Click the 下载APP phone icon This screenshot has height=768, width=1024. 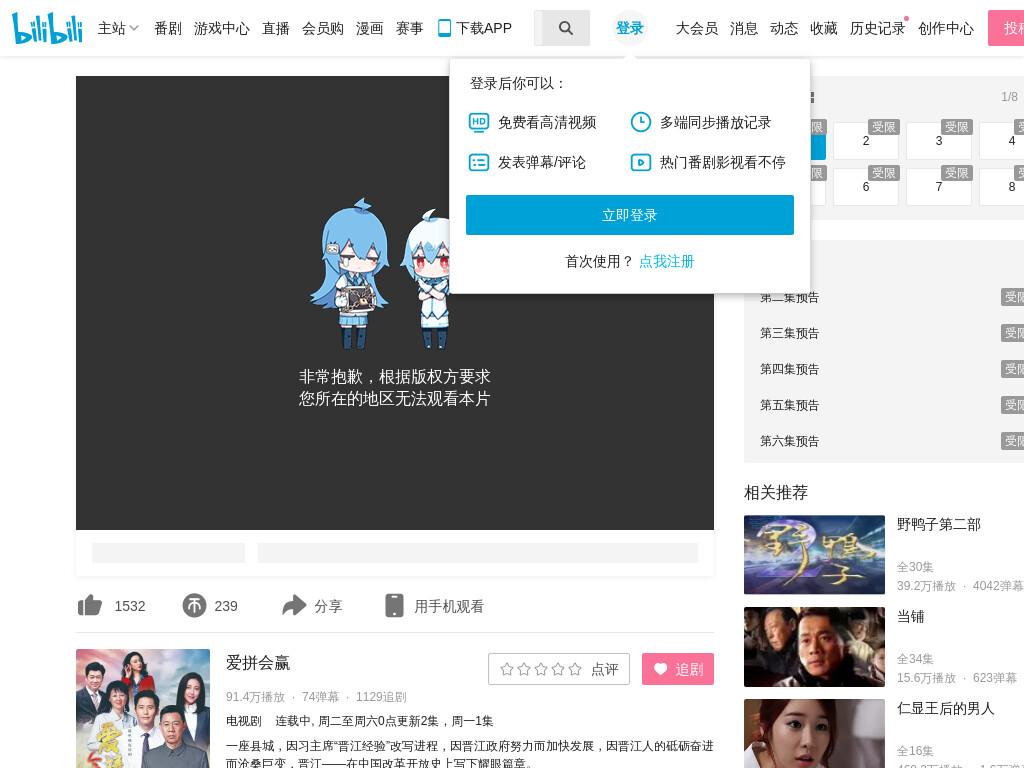tap(444, 28)
